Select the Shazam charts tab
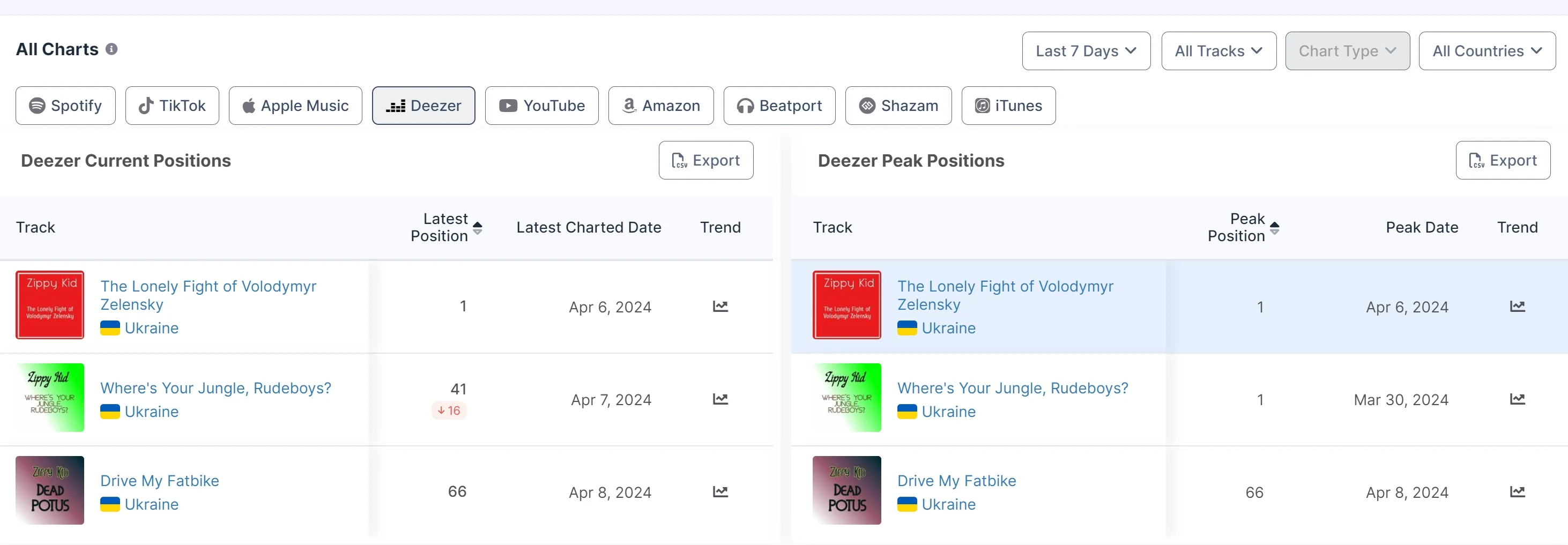1568x545 pixels. tap(898, 106)
